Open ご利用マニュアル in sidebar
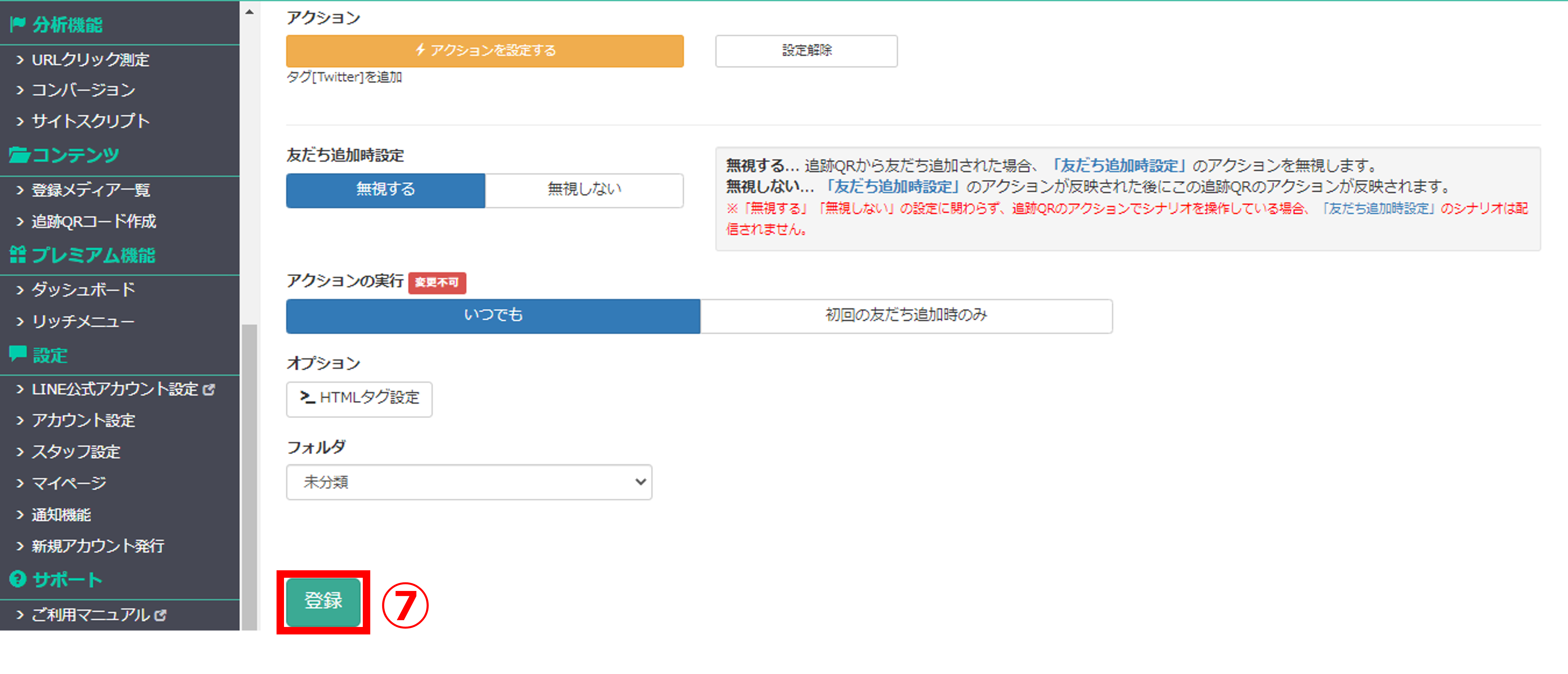 click(91, 615)
